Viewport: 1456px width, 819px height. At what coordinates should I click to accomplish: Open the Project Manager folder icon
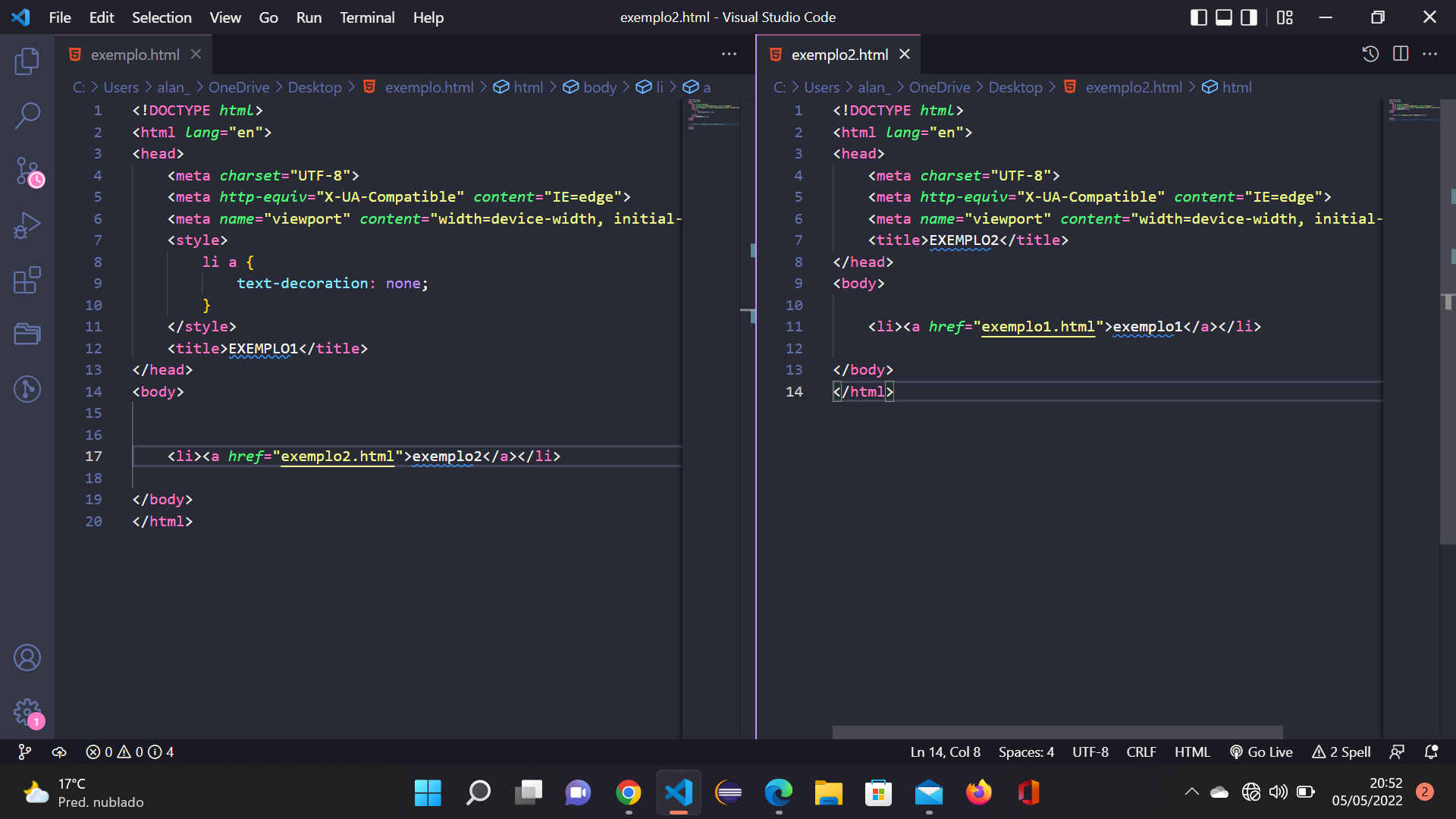pos(27,334)
